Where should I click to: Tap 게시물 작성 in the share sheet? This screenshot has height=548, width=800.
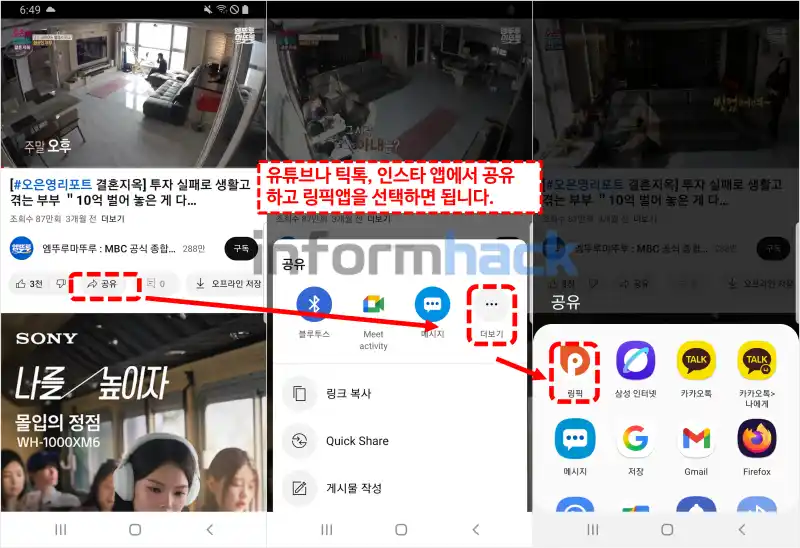tap(353, 488)
